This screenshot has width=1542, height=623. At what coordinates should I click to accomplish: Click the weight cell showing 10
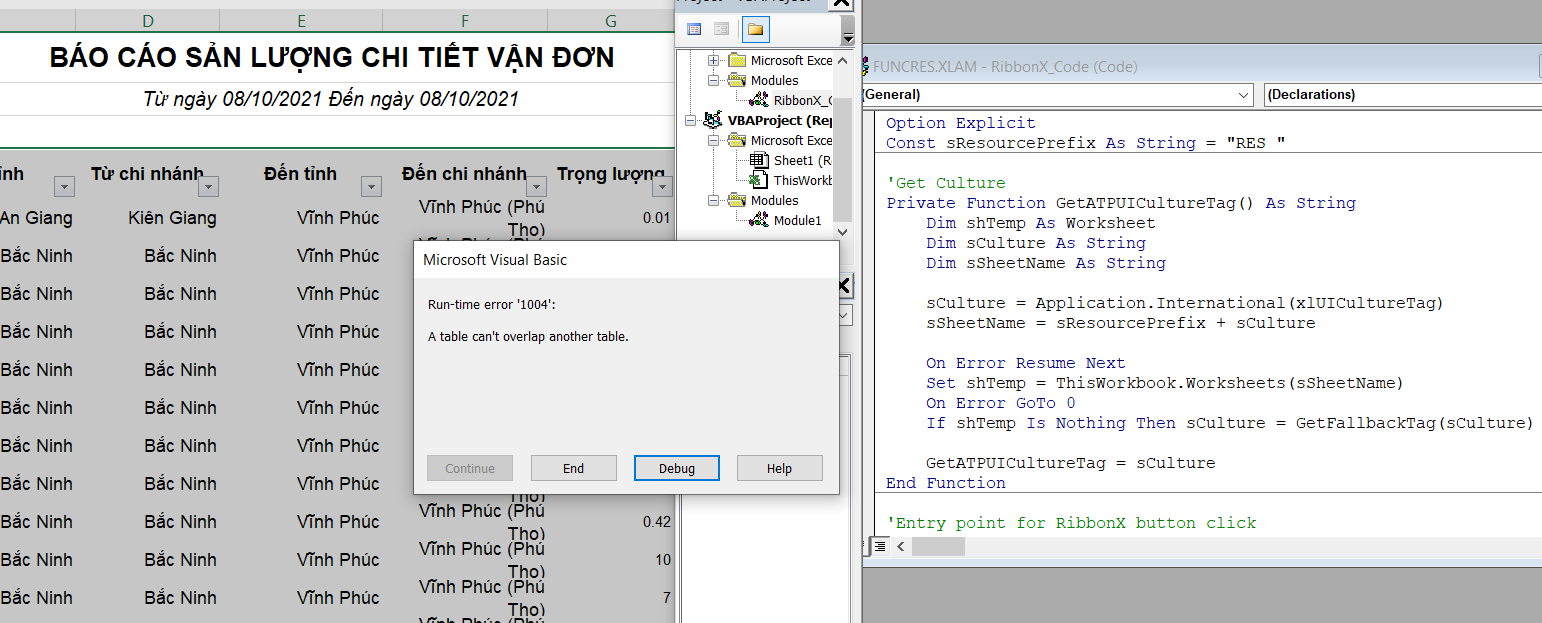[x=663, y=559]
